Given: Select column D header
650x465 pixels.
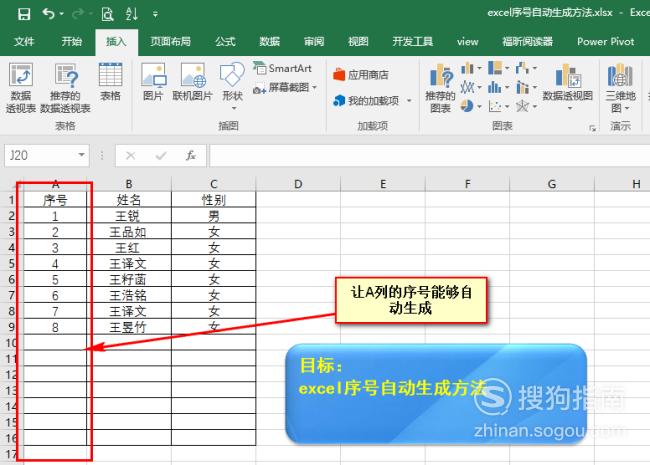Looking at the screenshot, I should tap(298, 184).
